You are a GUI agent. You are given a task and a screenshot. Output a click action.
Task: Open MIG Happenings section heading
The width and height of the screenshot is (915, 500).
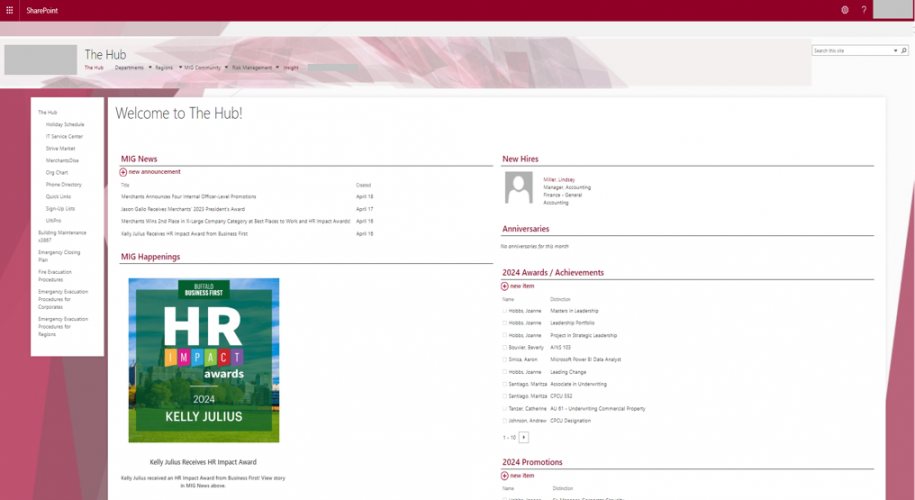[x=151, y=257]
